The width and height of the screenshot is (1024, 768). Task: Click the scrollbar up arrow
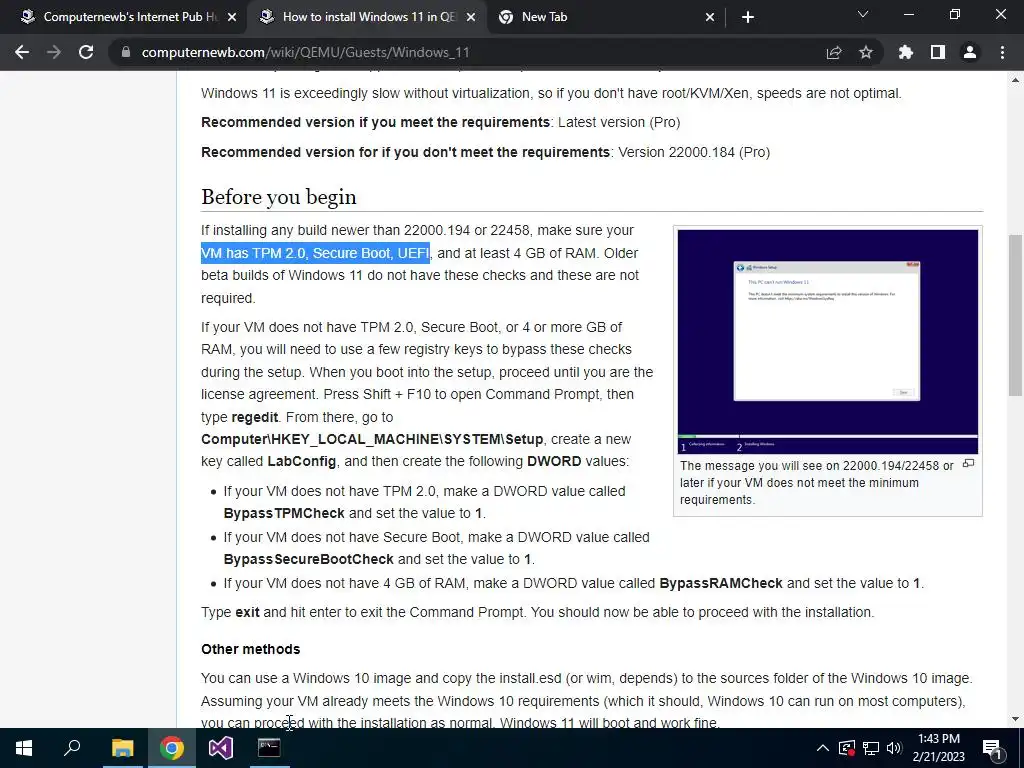1016,80
